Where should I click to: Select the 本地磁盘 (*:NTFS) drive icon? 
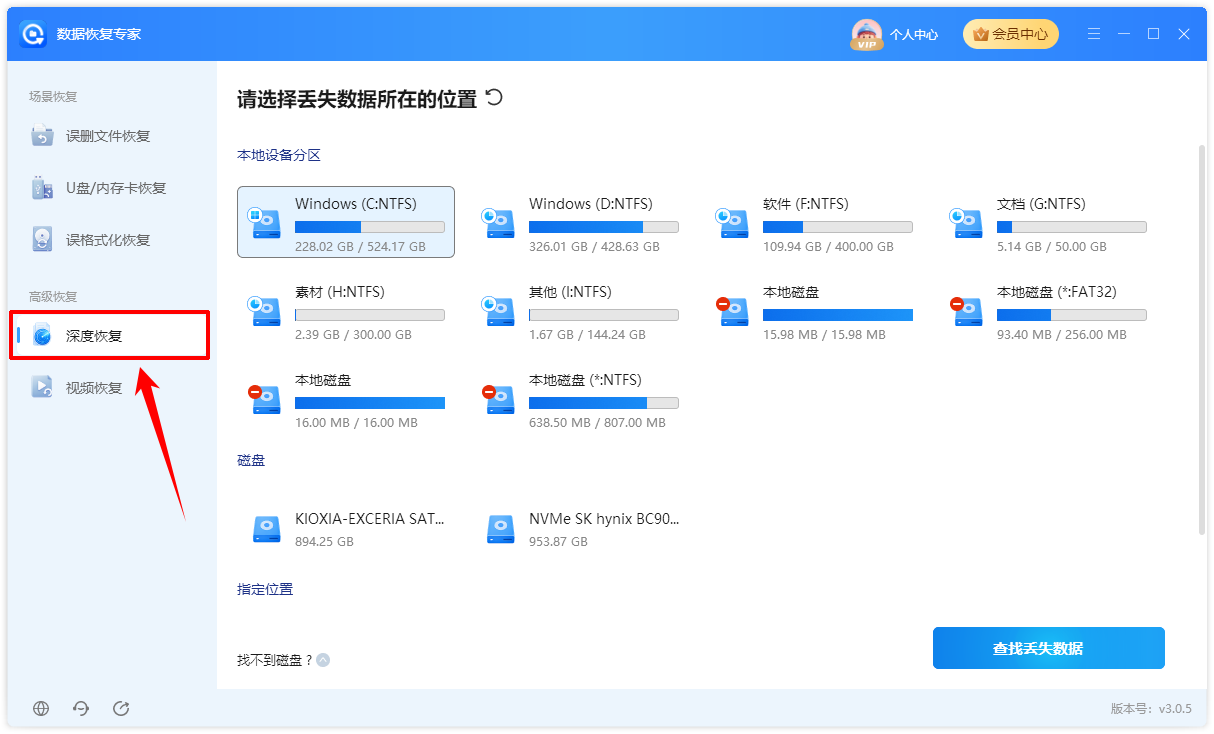coord(499,399)
